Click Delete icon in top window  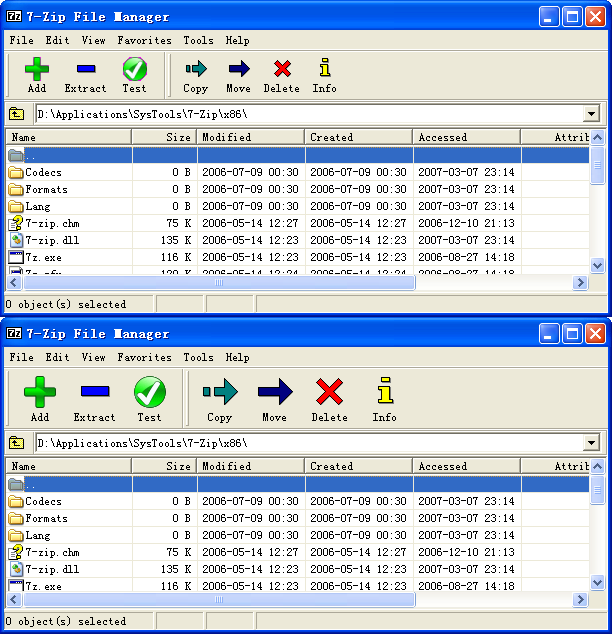[x=282, y=69]
